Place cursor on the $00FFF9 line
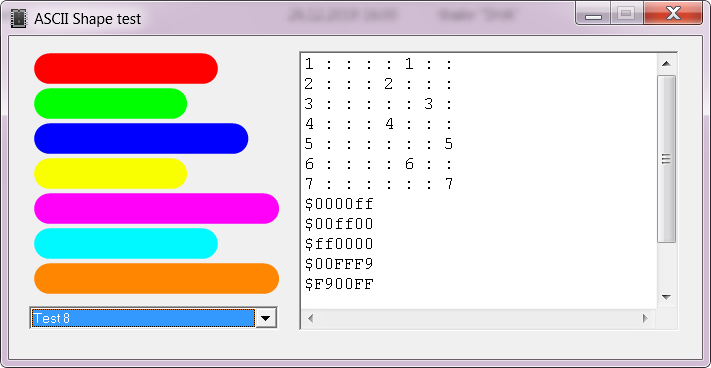 pos(339,264)
